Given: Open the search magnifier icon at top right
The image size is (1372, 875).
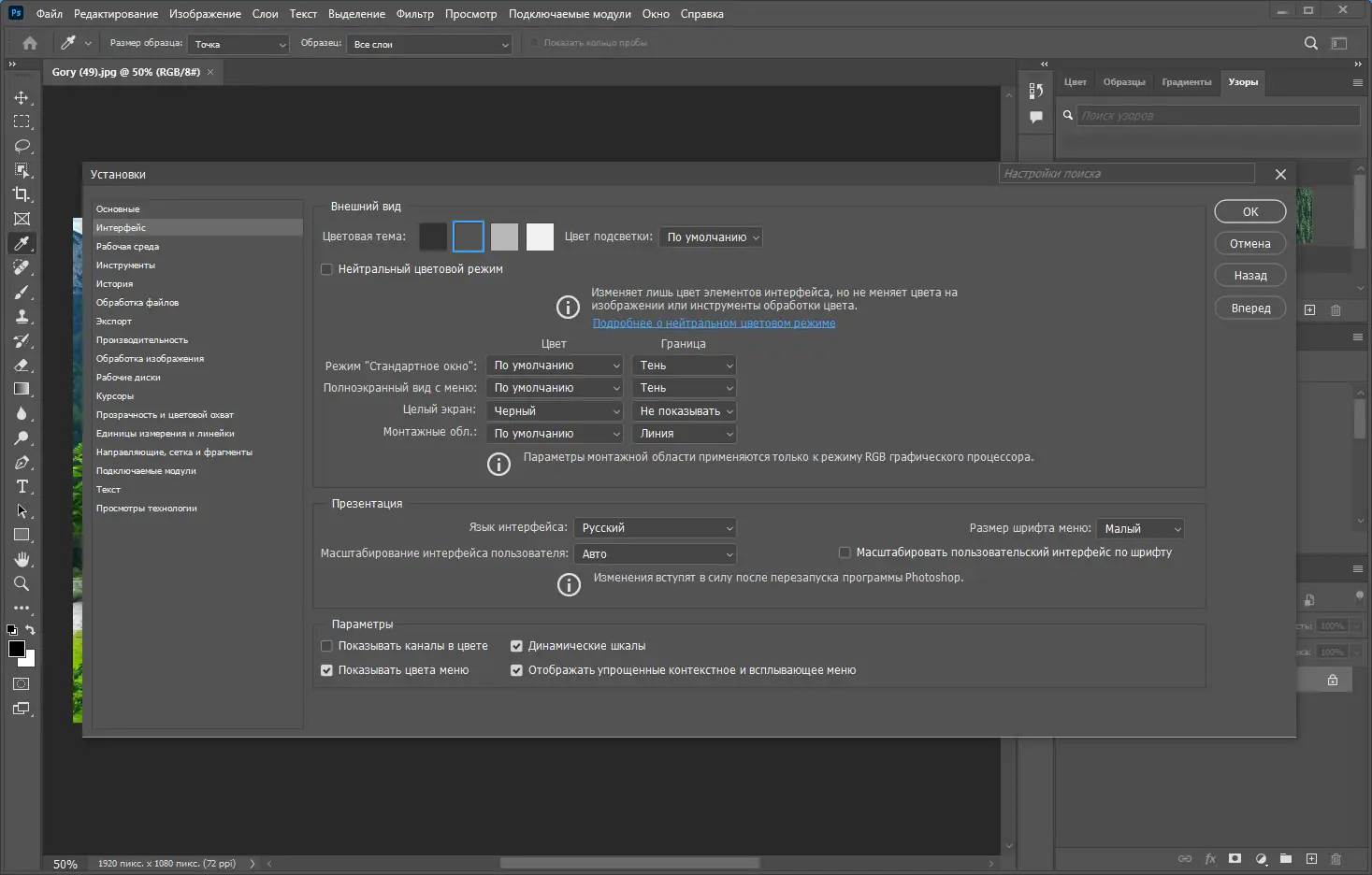Looking at the screenshot, I should [x=1310, y=43].
